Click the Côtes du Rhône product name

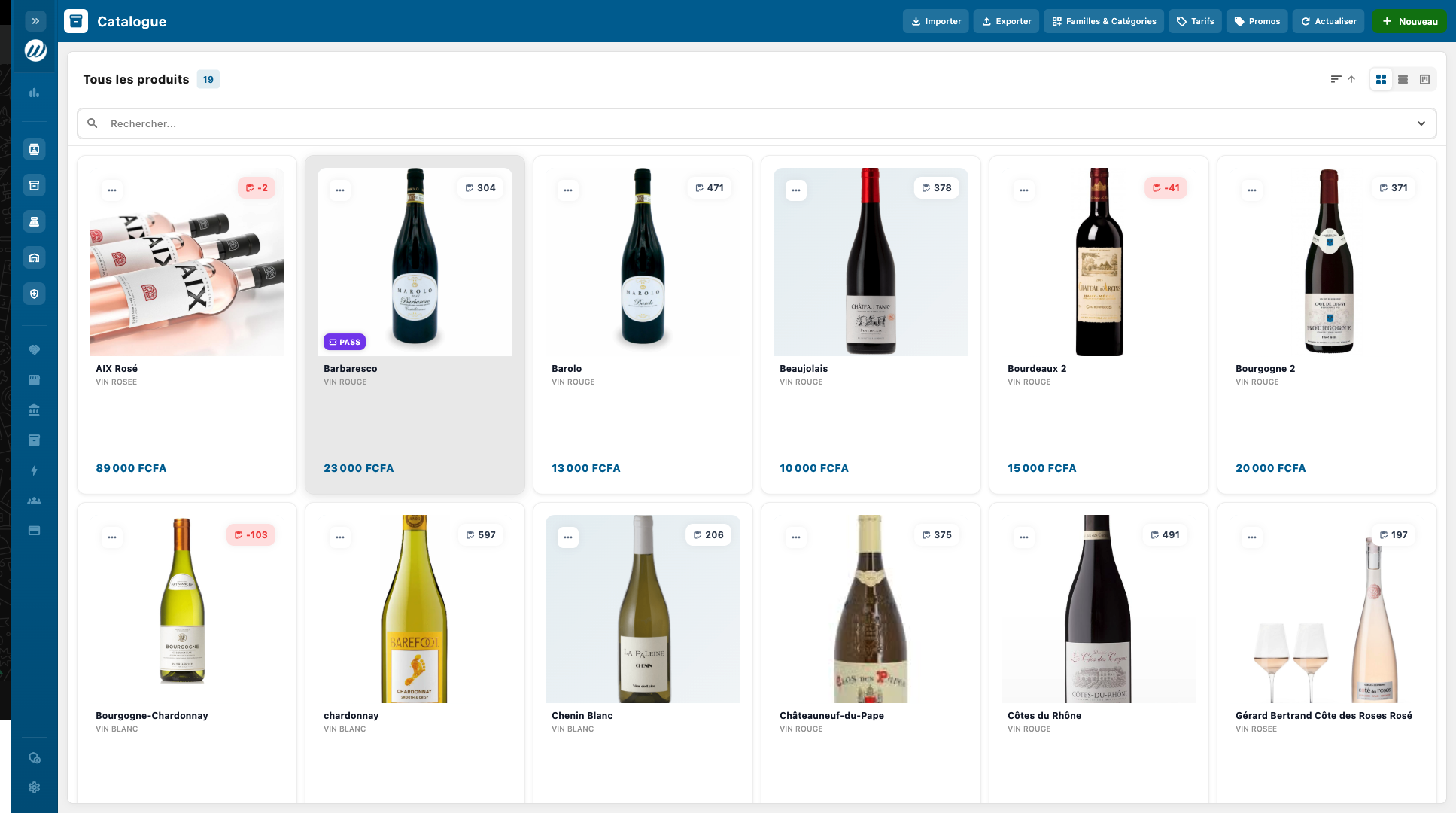tap(1044, 716)
